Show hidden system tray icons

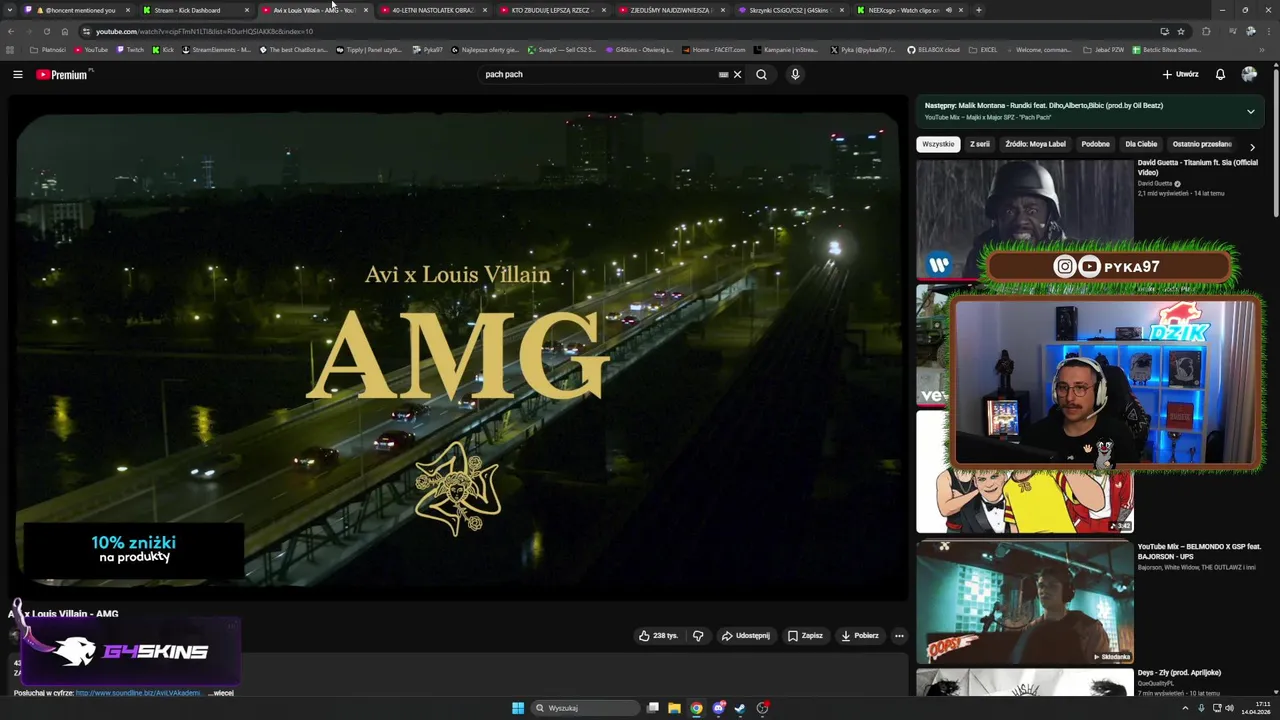pos(1184,708)
